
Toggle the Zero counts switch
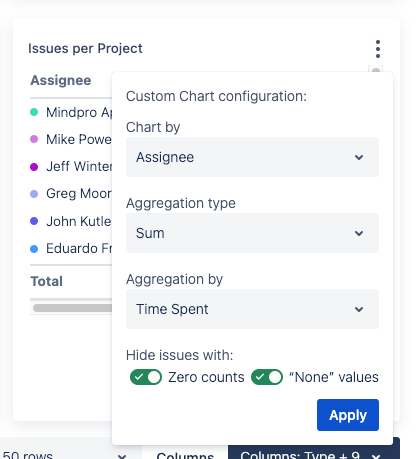coord(146,377)
